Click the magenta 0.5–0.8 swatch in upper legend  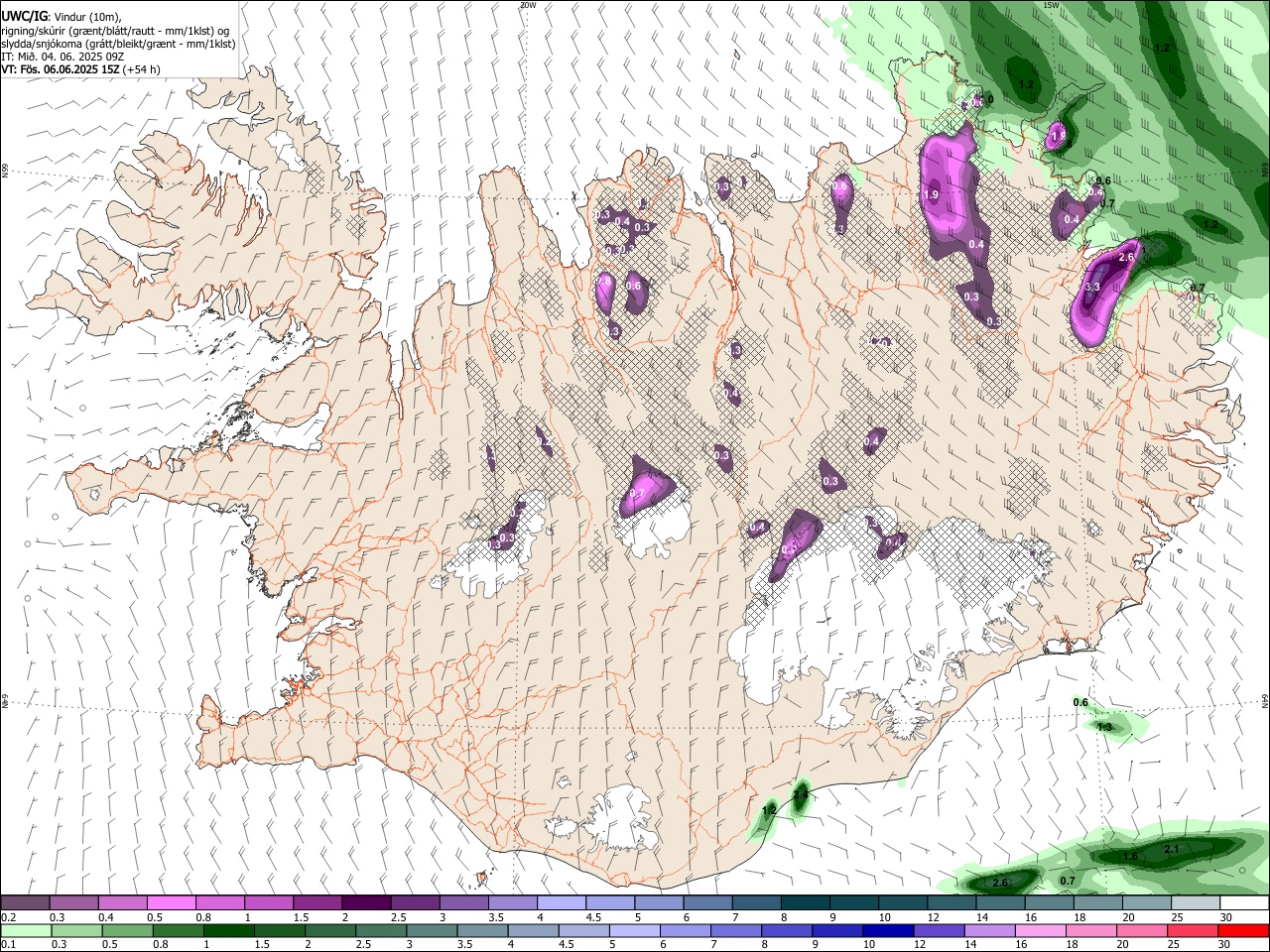click(x=172, y=902)
